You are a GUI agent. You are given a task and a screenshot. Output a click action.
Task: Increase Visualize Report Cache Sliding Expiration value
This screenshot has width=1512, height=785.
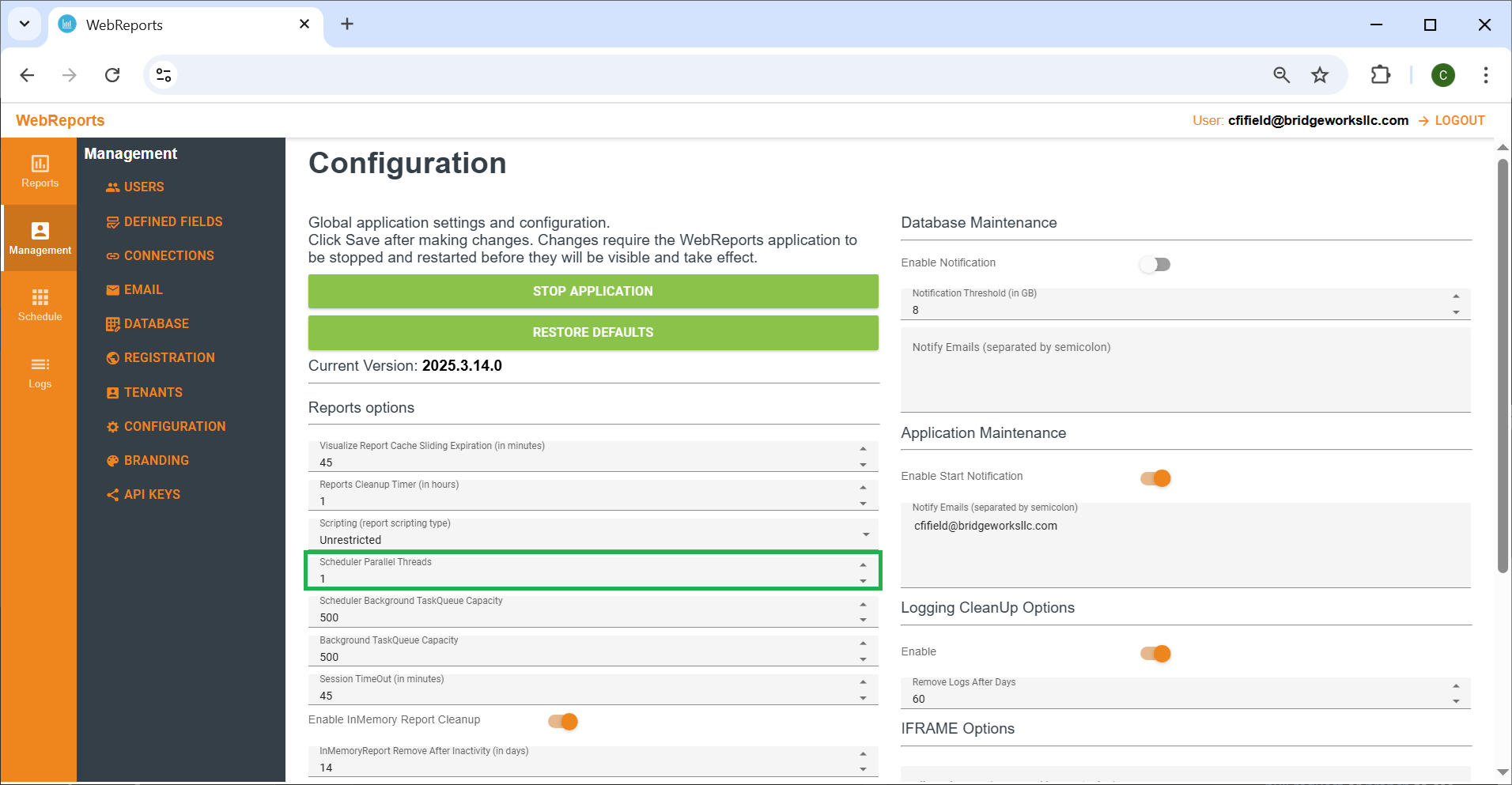pyautogui.click(x=863, y=449)
